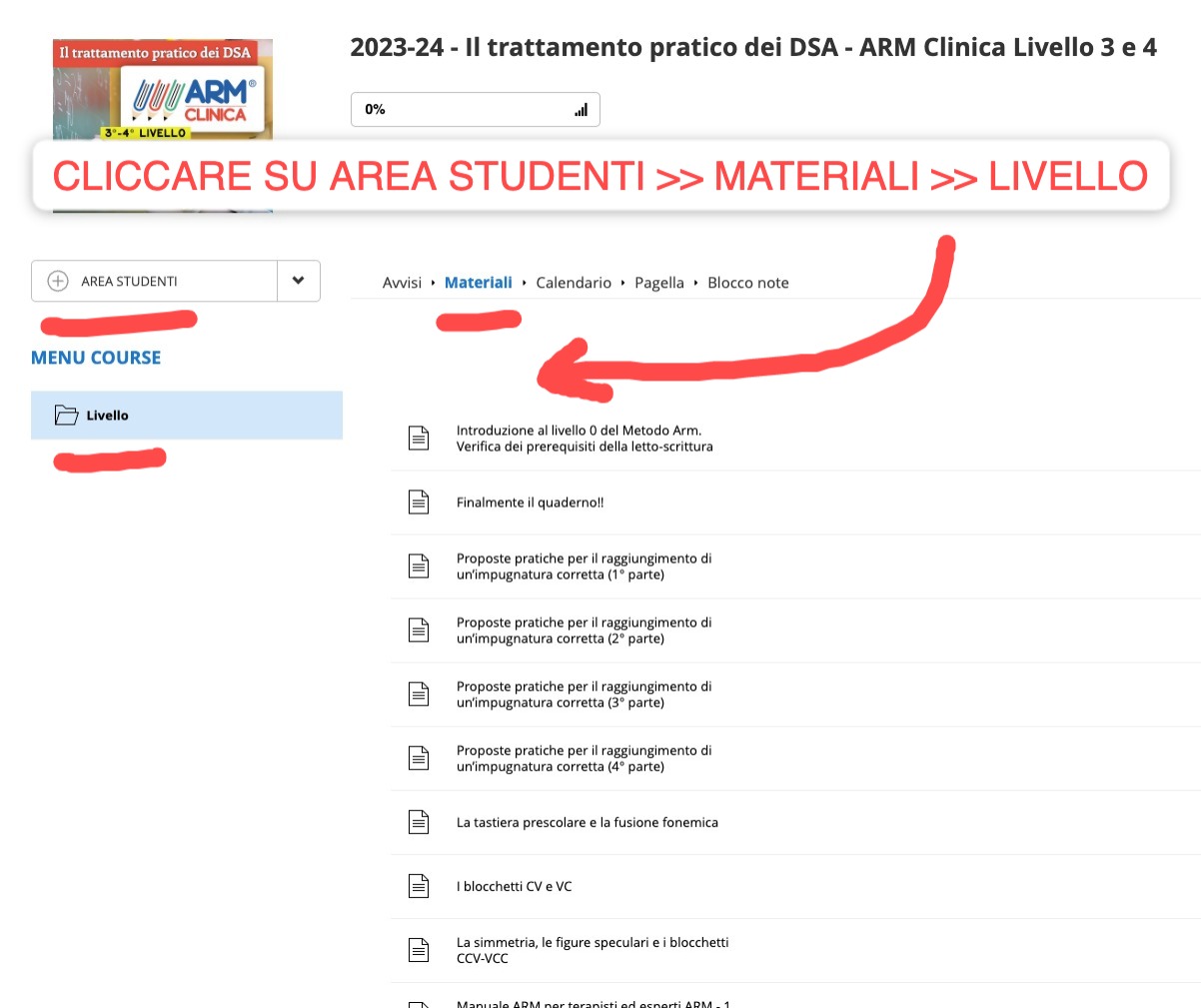Open Proposte pratiche impugnatura corretta (2° parte)
This screenshot has height=1008, width=1201.
point(585,630)
